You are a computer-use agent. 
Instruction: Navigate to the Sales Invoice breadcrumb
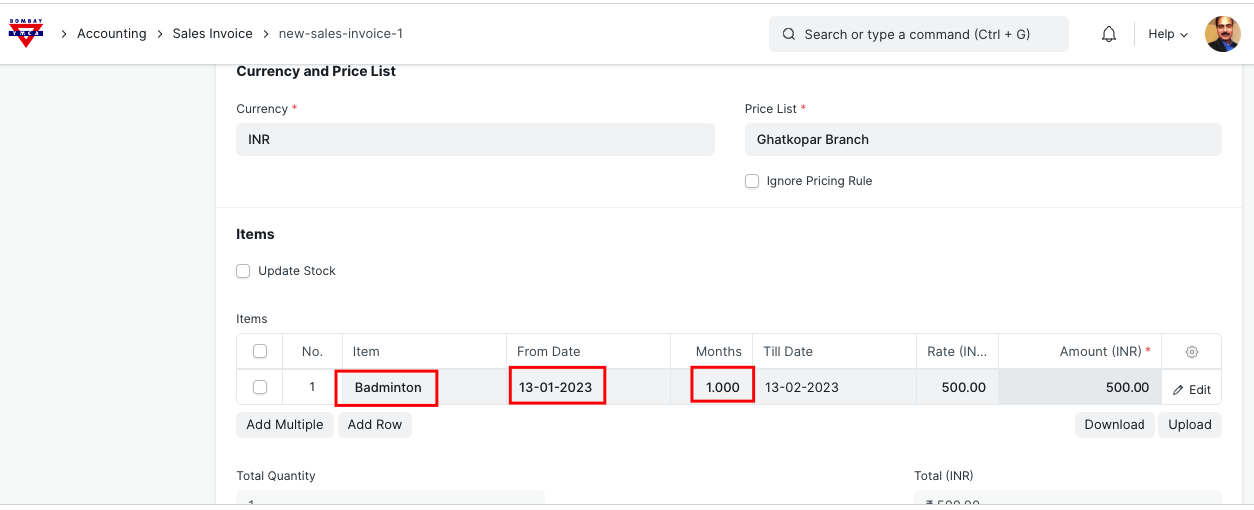click(x=211, y=34)
